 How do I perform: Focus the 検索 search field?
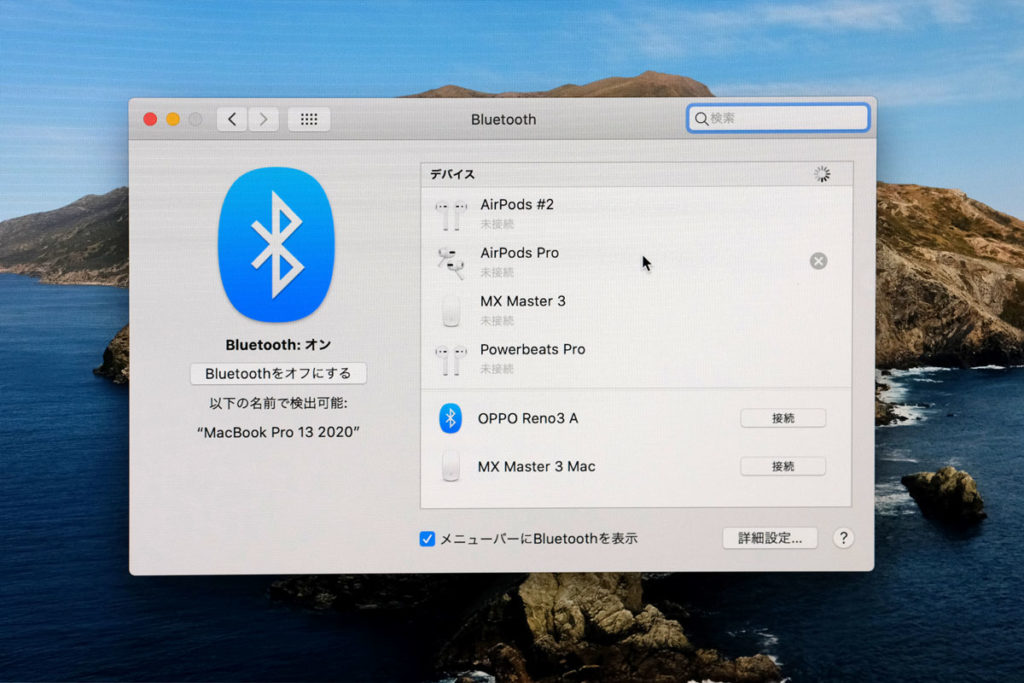(778, 118)
